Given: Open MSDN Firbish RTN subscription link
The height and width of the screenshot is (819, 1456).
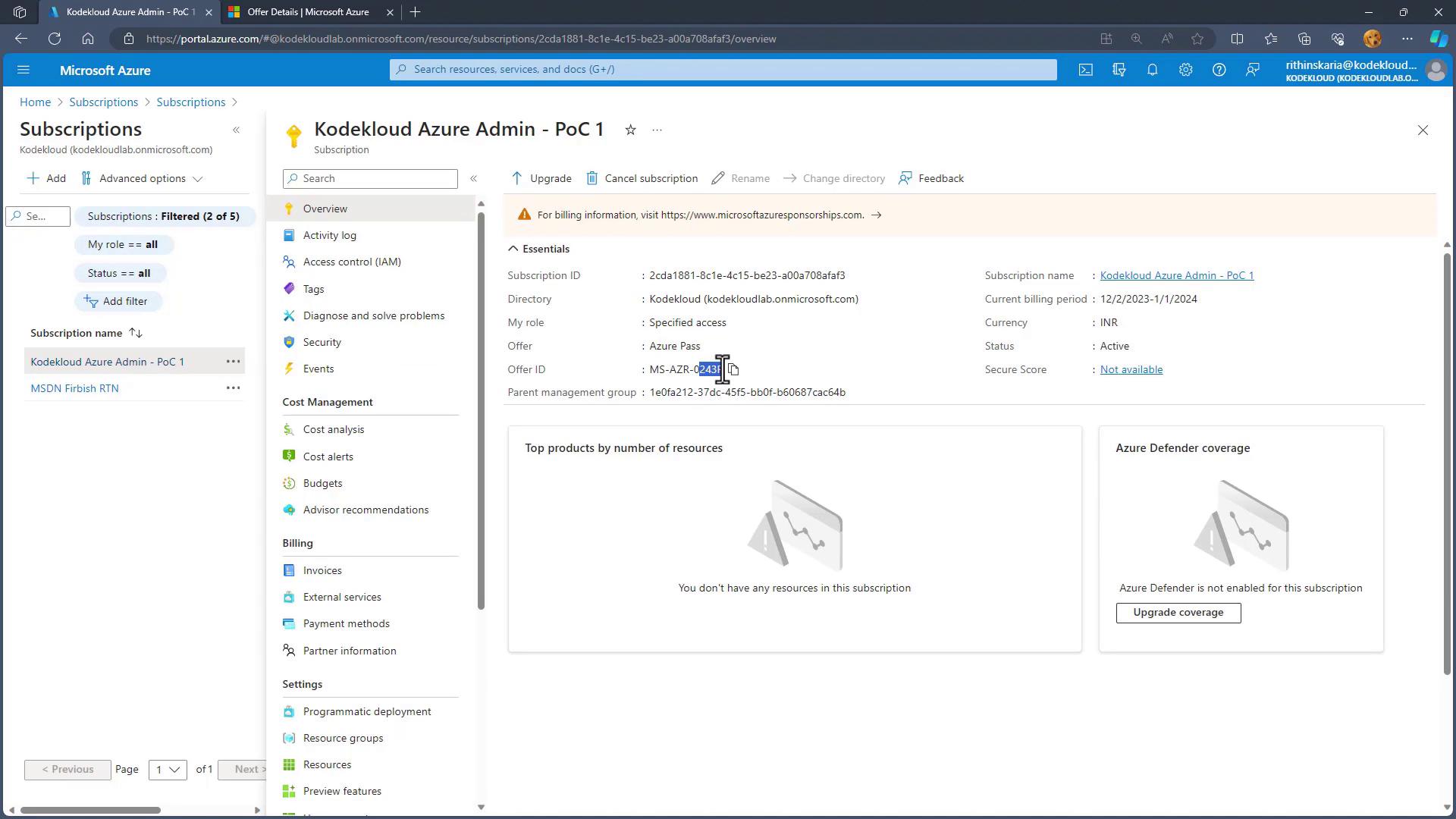Looking at the screenshot, I should point(74,388).
